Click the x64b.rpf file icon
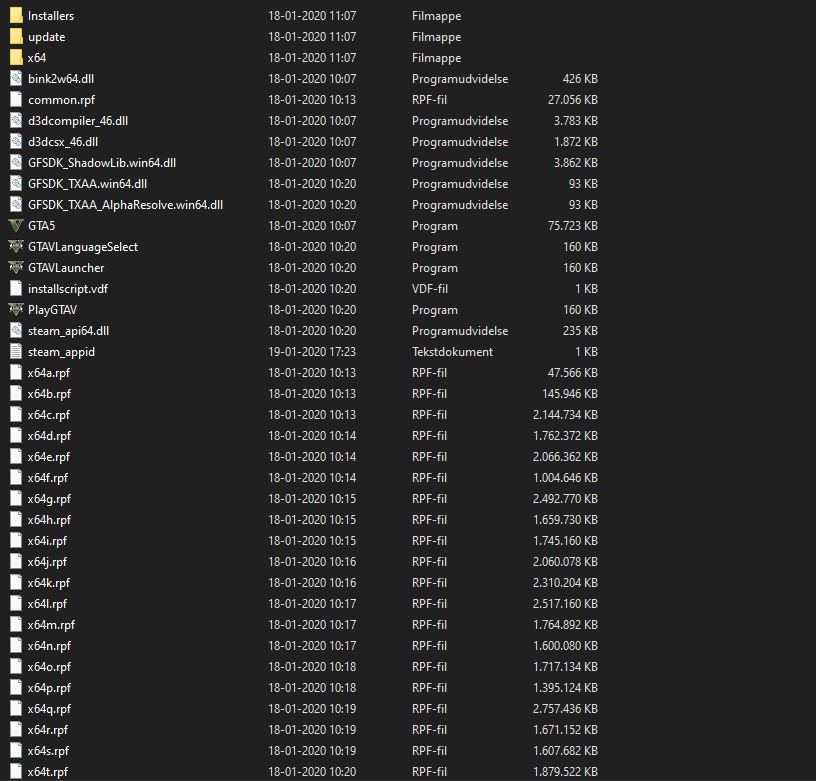 tap(16, 394)
